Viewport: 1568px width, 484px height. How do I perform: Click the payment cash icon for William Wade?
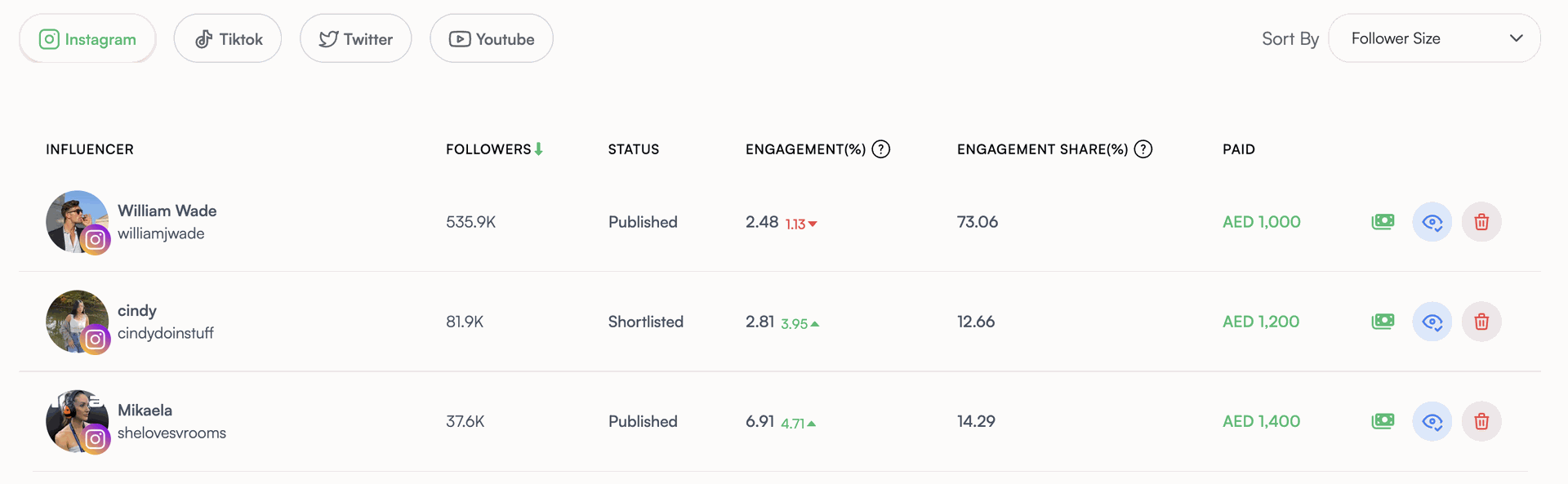pos(1383,222)
